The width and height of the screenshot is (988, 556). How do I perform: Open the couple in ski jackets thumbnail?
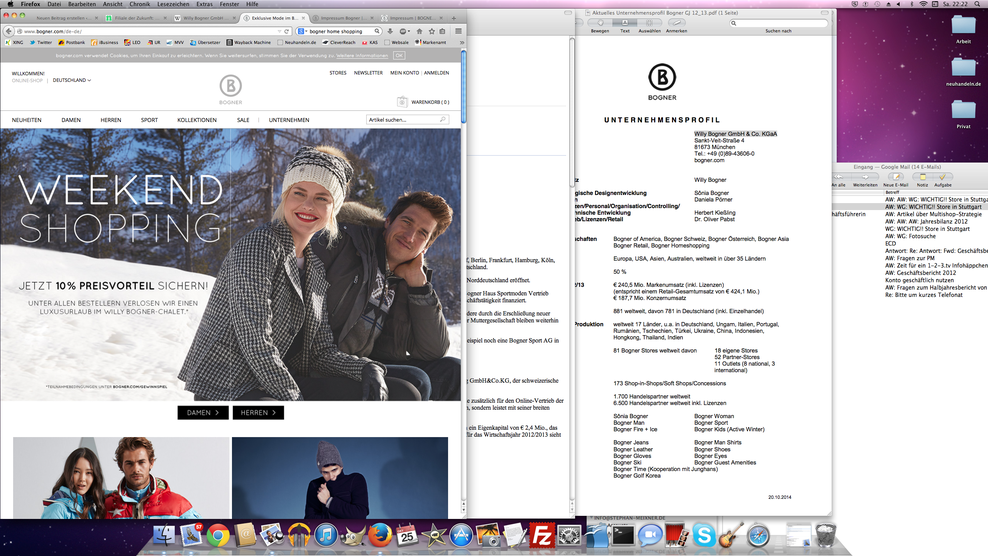click(121, 478)
